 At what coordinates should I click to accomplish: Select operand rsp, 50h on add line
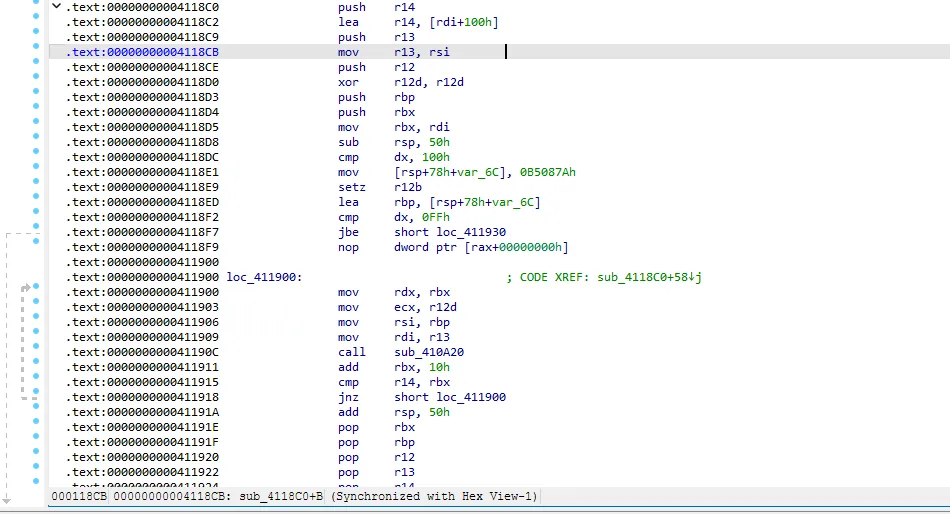click(422, 412)
